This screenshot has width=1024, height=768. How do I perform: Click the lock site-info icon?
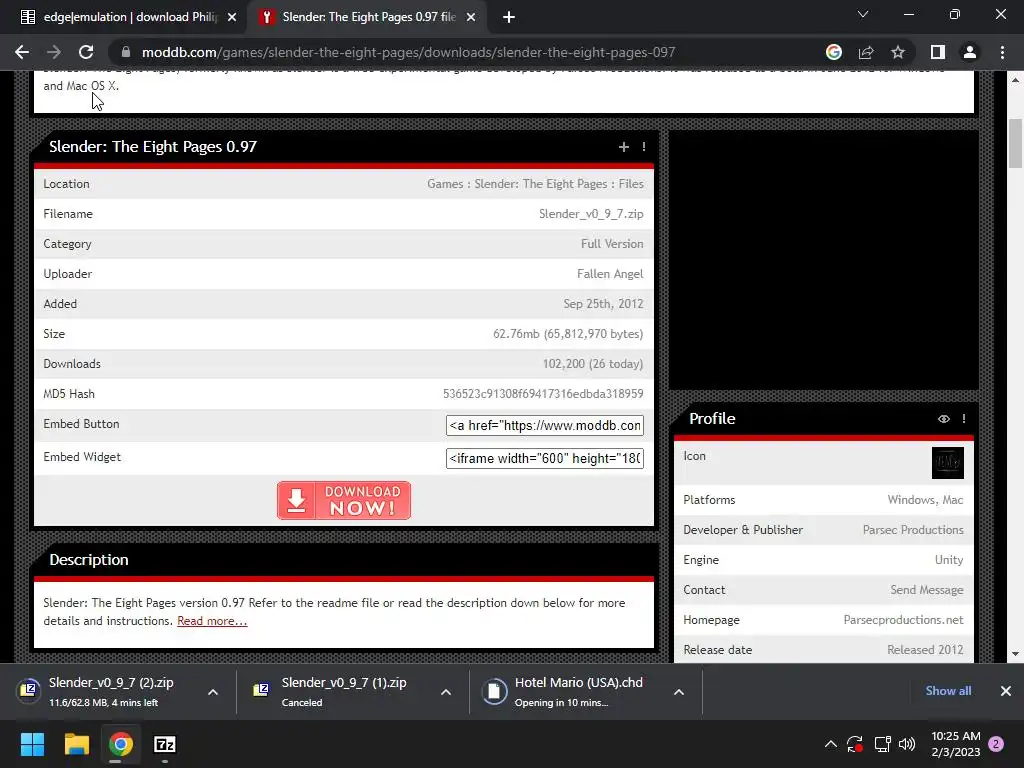[126, 52]
